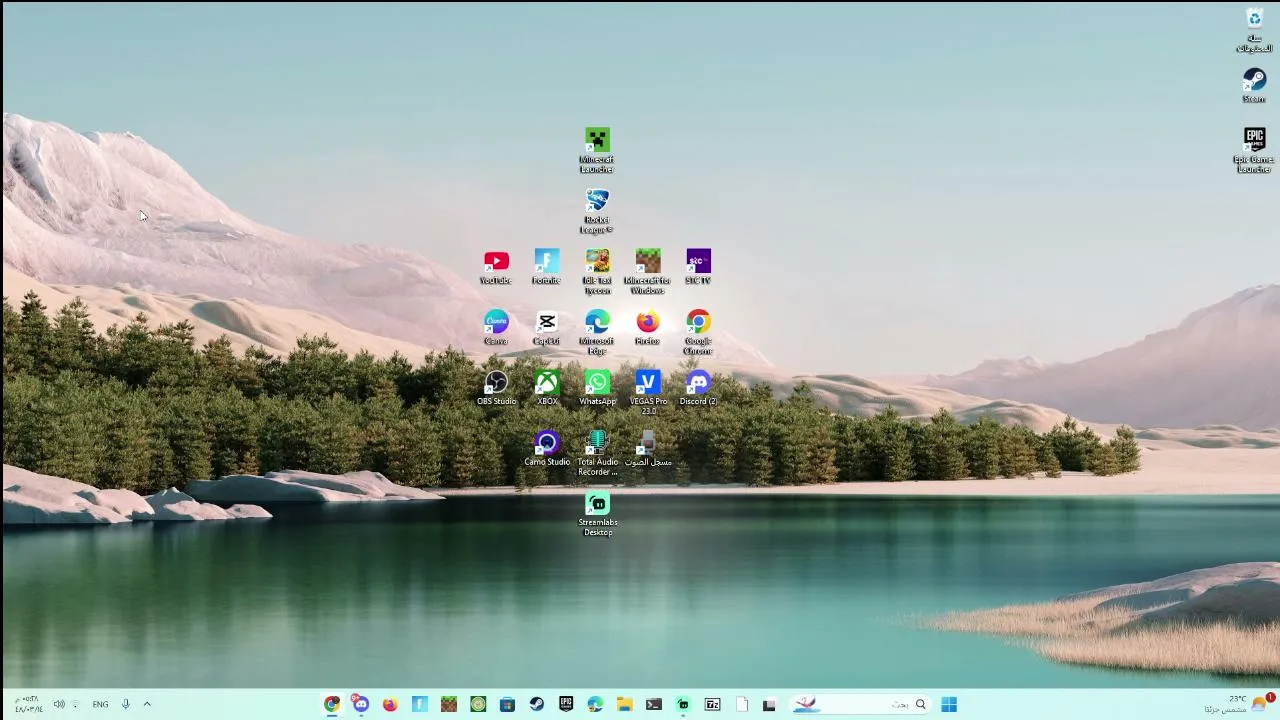
Task: Launch Epic Games from the taskbar
Action: [x=566, y=705]
